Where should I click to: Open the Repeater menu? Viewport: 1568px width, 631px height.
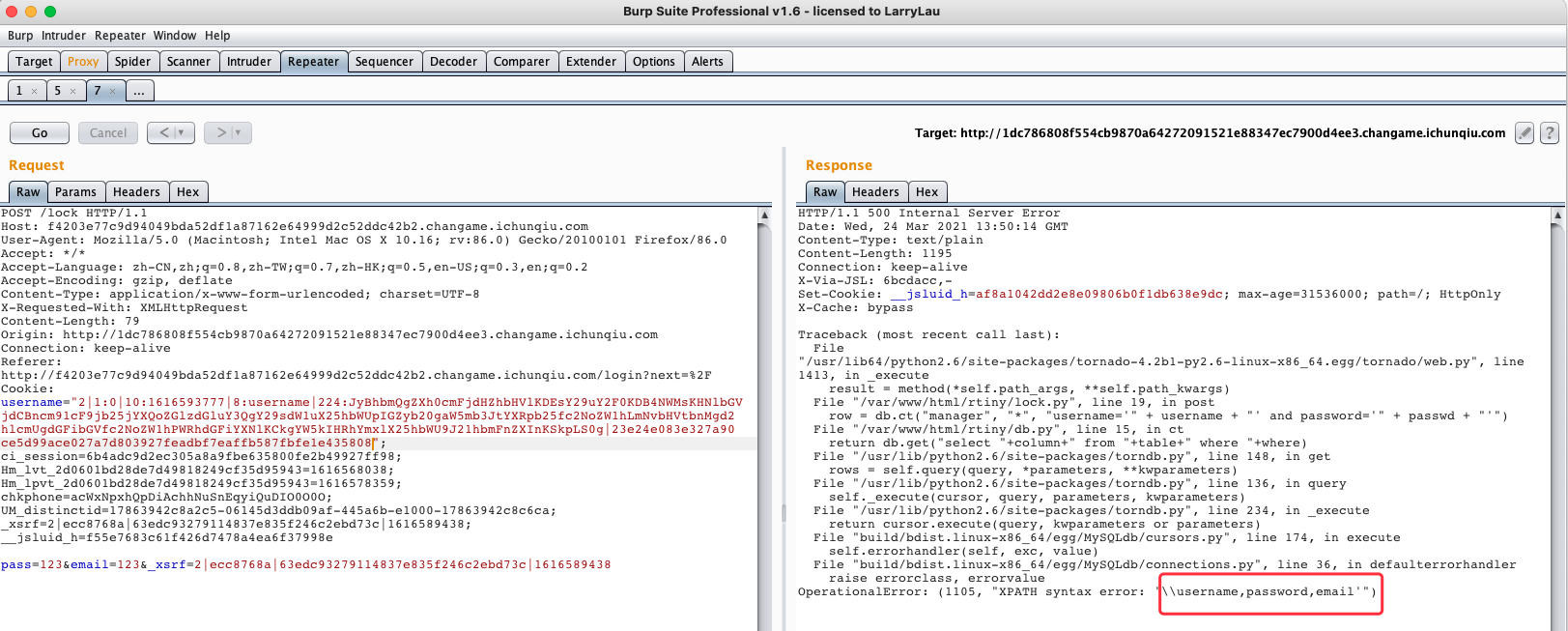120,35
